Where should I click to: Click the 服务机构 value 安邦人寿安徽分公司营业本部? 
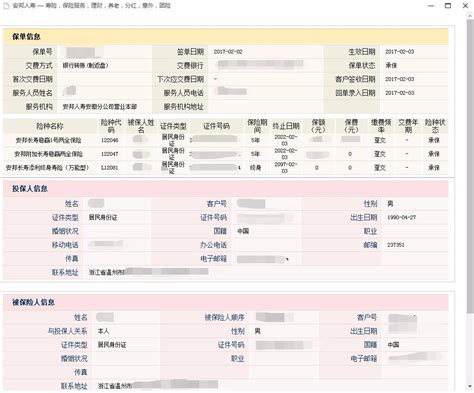(x=100, y=107)
